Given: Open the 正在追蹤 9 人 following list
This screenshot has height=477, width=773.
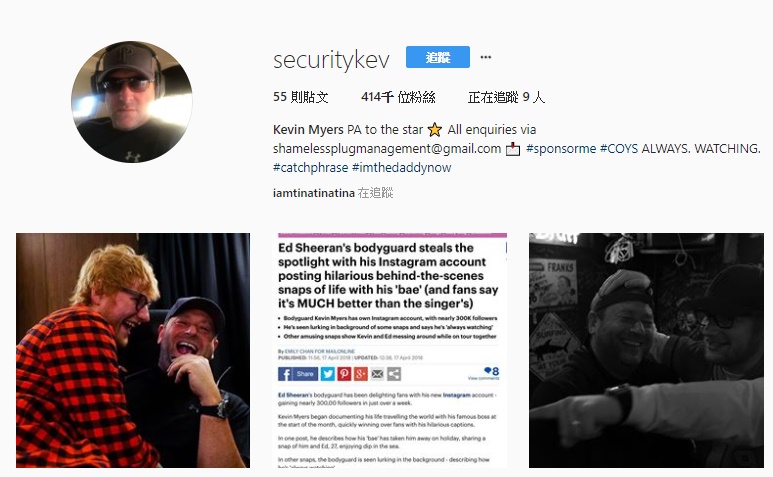Looking at the screenshot, I should [506, 97].
